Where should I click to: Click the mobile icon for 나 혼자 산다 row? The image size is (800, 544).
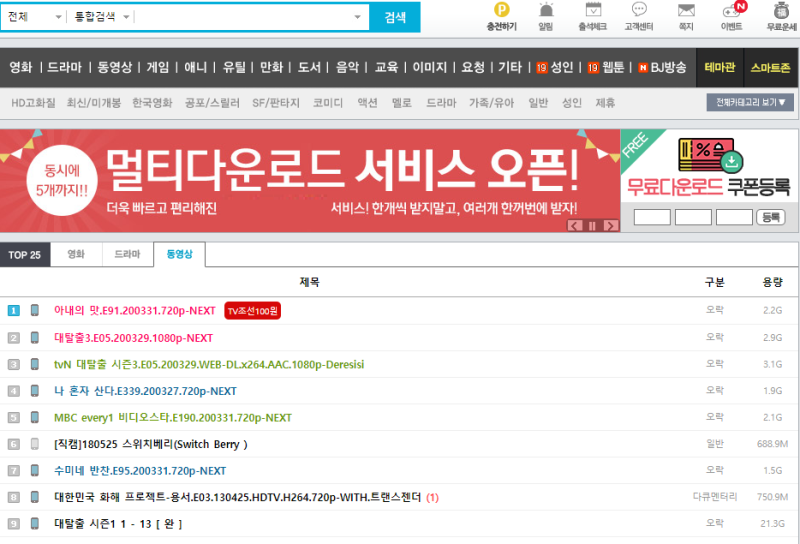click(35, 390)
